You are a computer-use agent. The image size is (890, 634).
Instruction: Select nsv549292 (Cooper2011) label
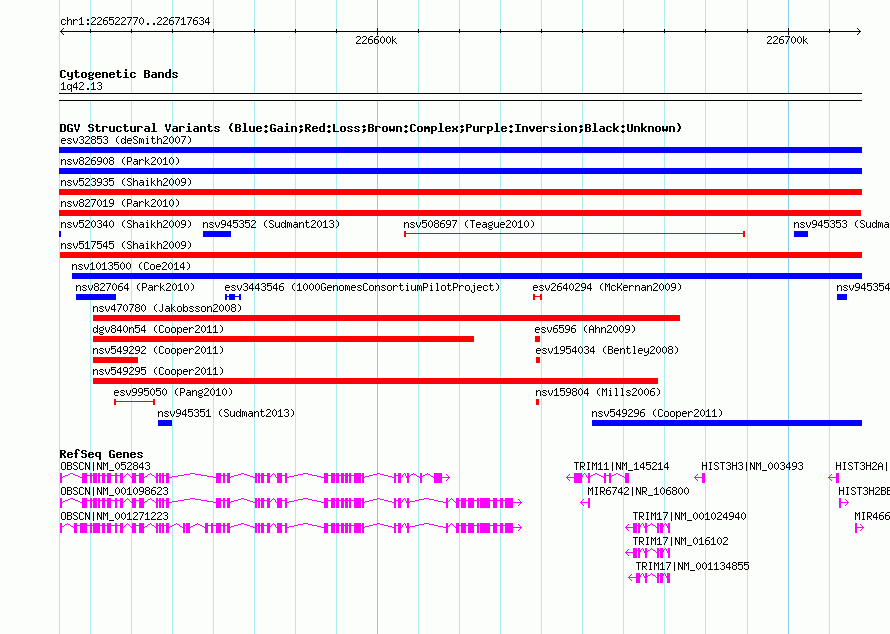158,350
